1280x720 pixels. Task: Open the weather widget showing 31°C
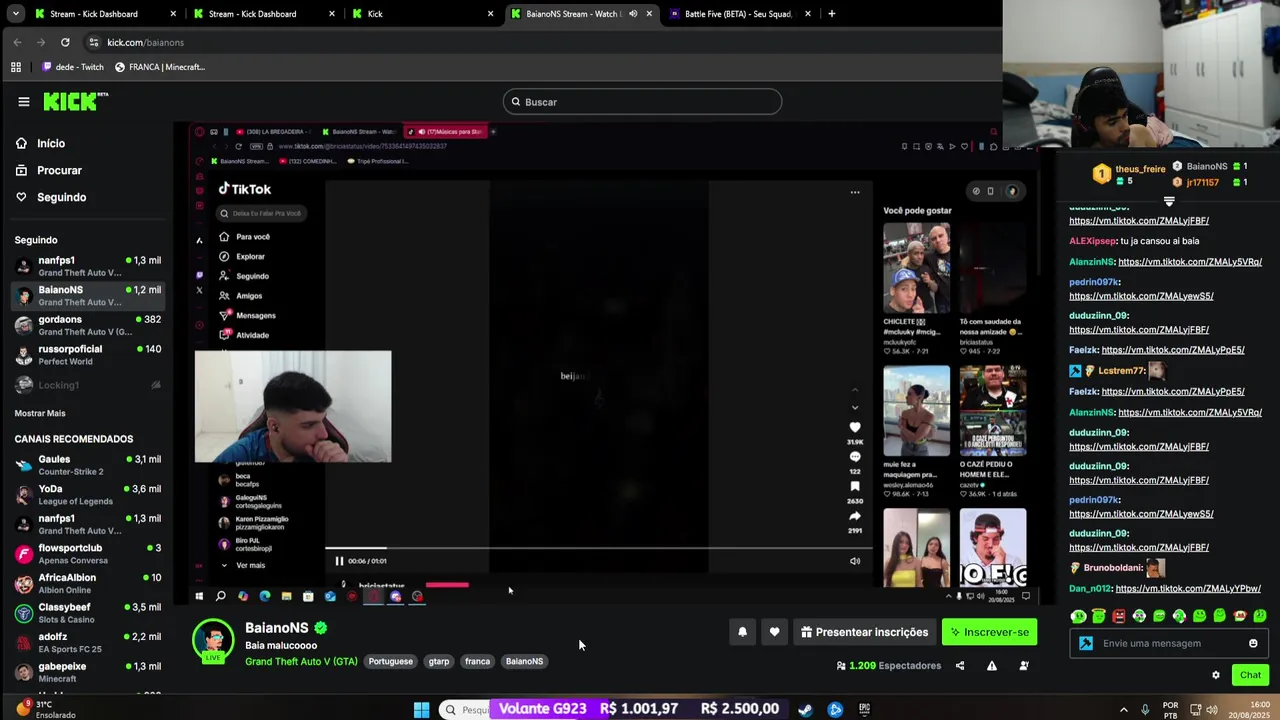tap(48, 709)
